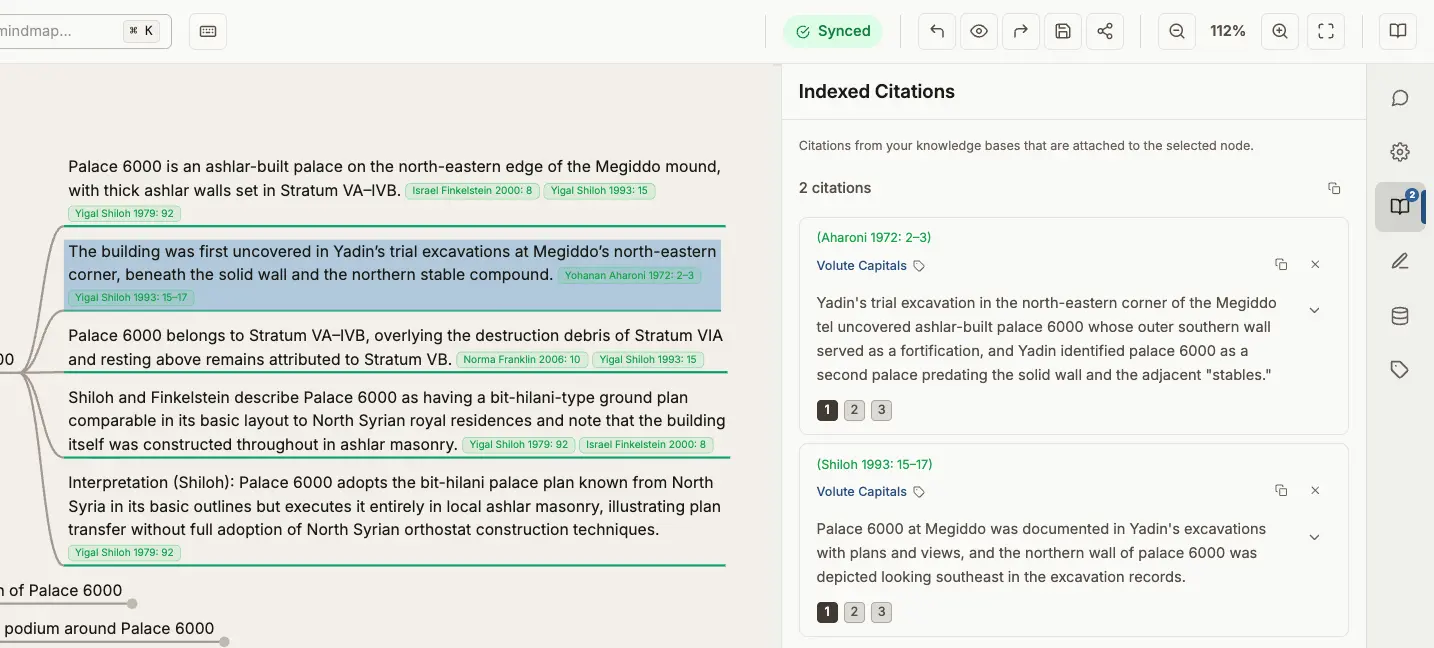Open Volute Capitals link in Aharoni card
Viewport: 1434px width, 648px height.
click(x=861, y=266)
